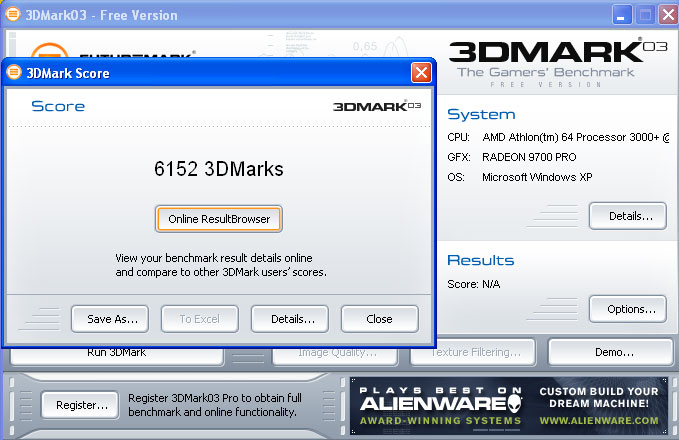Open the Image Quality… tool
Viewport: 679px width, 440px height.
(x=339, y=352)
